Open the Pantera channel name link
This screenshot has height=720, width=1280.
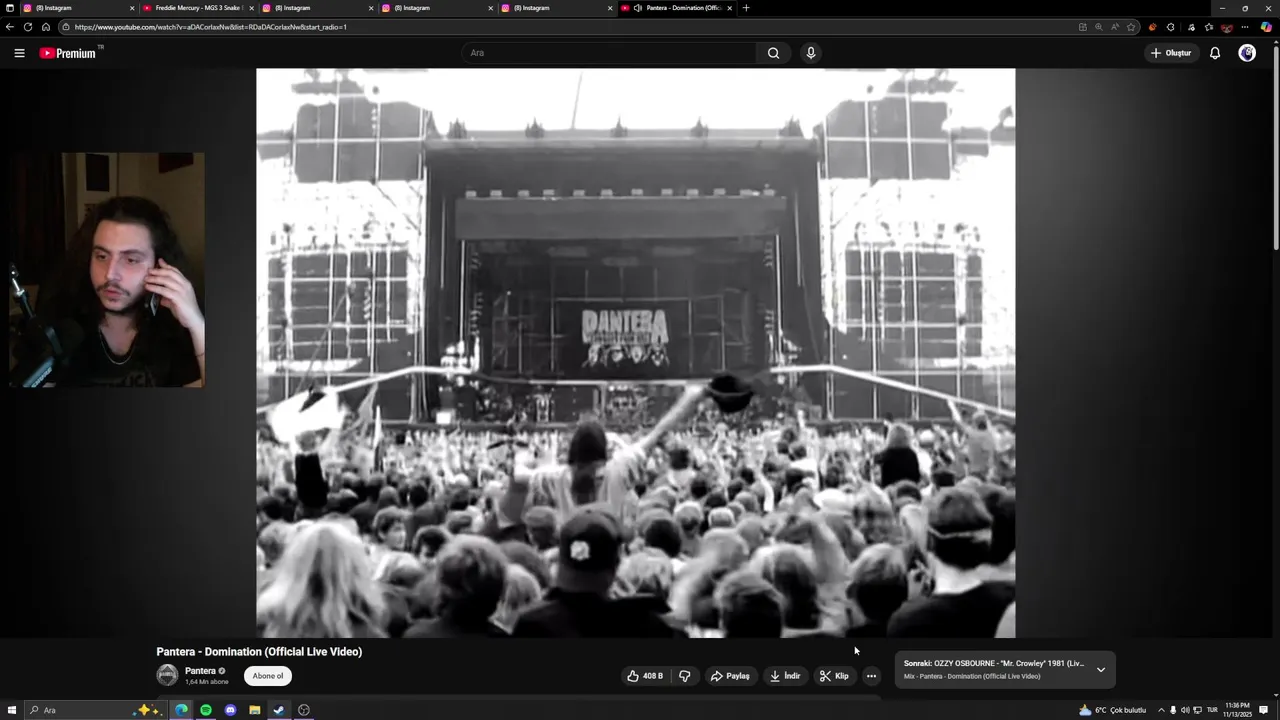click(200, 671)
